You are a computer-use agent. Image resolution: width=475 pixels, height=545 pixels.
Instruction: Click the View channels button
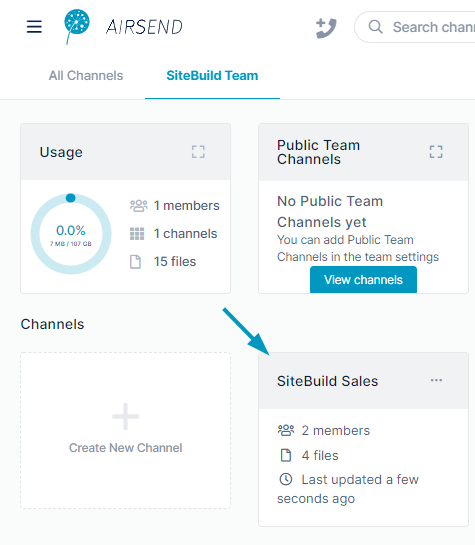363,279
